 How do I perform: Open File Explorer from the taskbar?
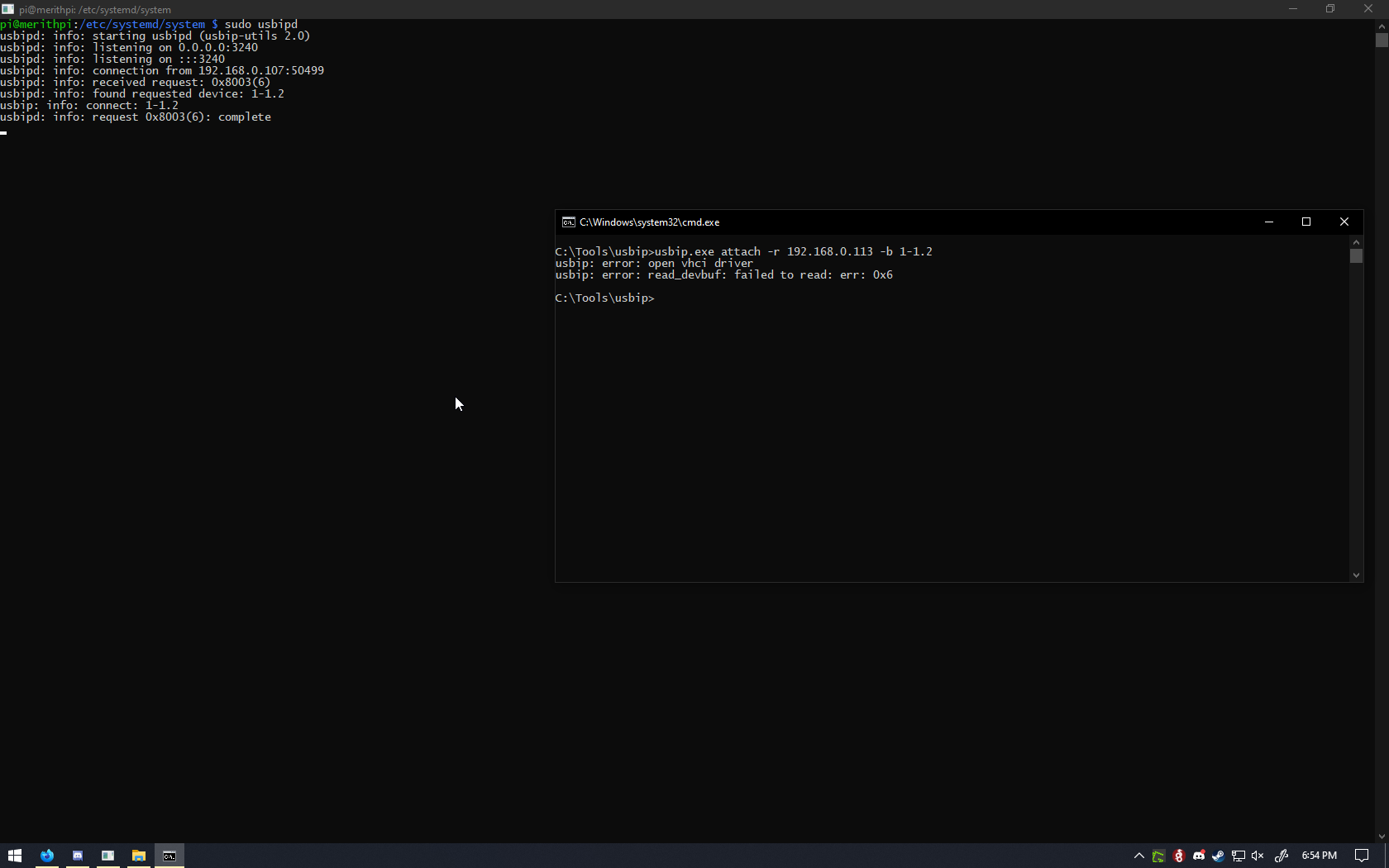139,856
